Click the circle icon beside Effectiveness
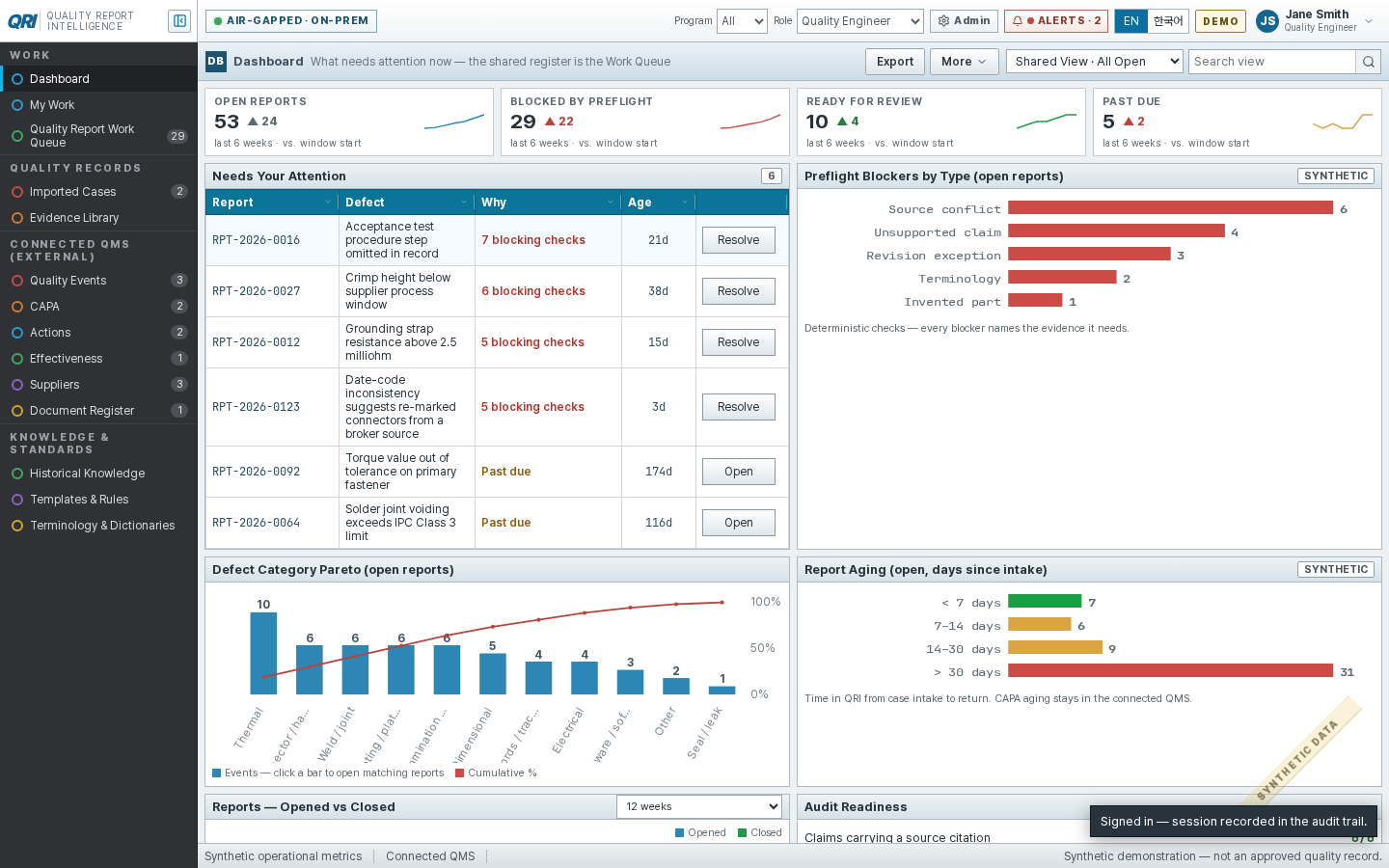 pyautogui.click(x=17, y=359)
